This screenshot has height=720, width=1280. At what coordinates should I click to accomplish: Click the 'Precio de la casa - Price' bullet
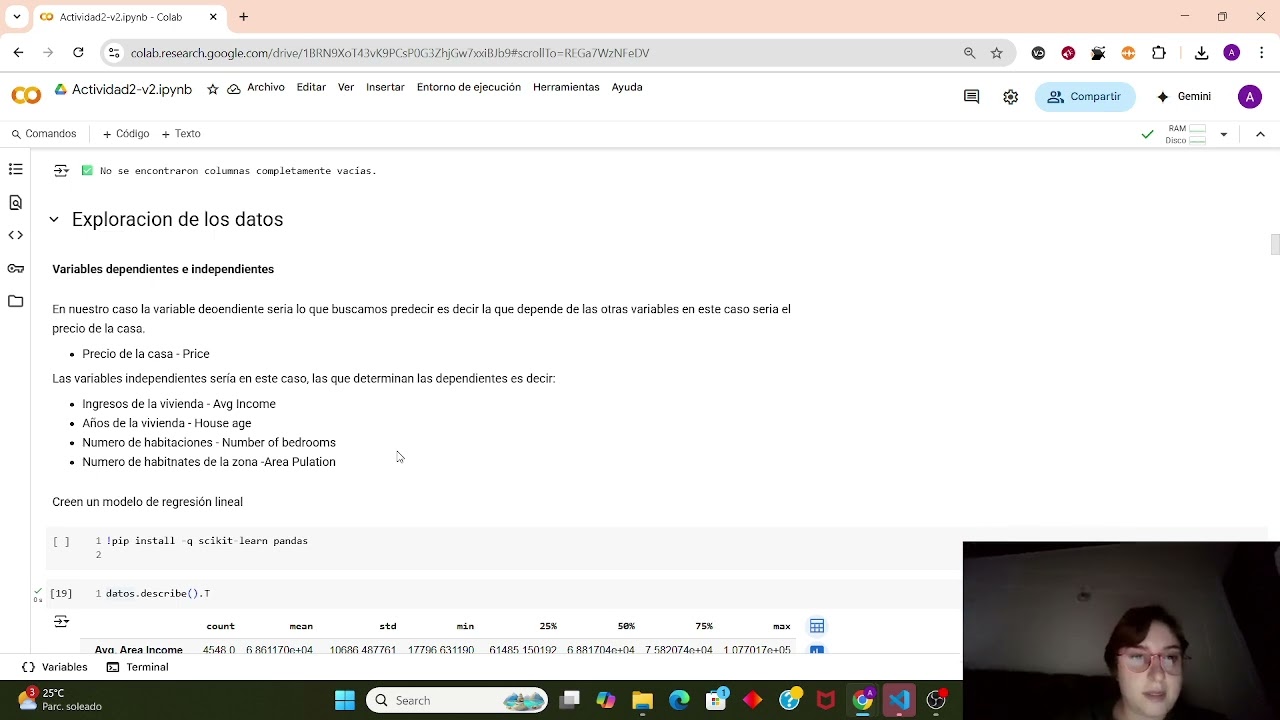coord(146,354)
